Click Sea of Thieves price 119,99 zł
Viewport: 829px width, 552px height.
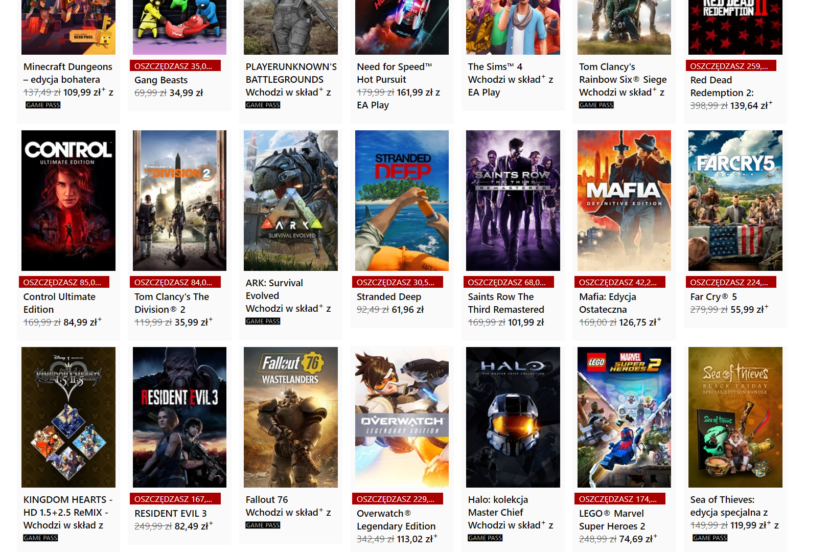pyautogui.click(x=752, y=525)
